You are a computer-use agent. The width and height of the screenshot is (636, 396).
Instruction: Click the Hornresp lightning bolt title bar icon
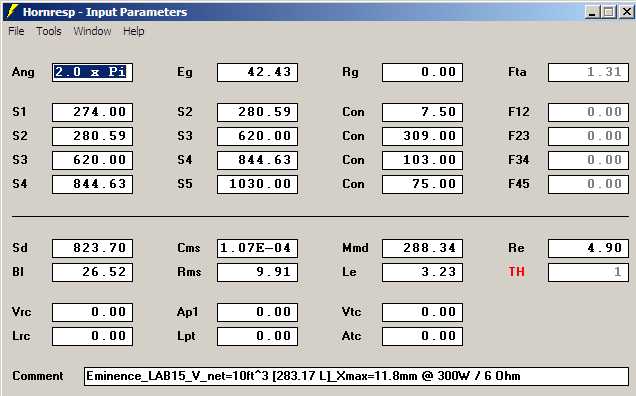pos(12,11)
